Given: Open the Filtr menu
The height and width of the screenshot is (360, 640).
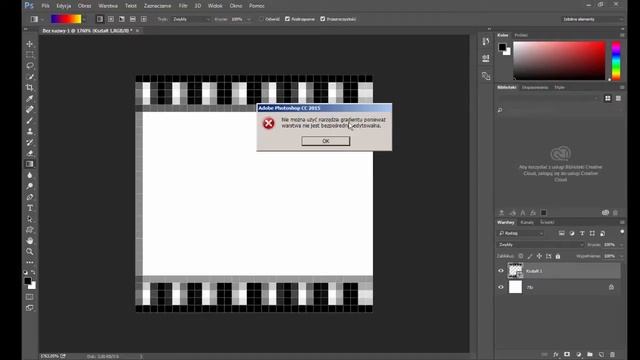Looking at the screenshot, I should [183, 6].
